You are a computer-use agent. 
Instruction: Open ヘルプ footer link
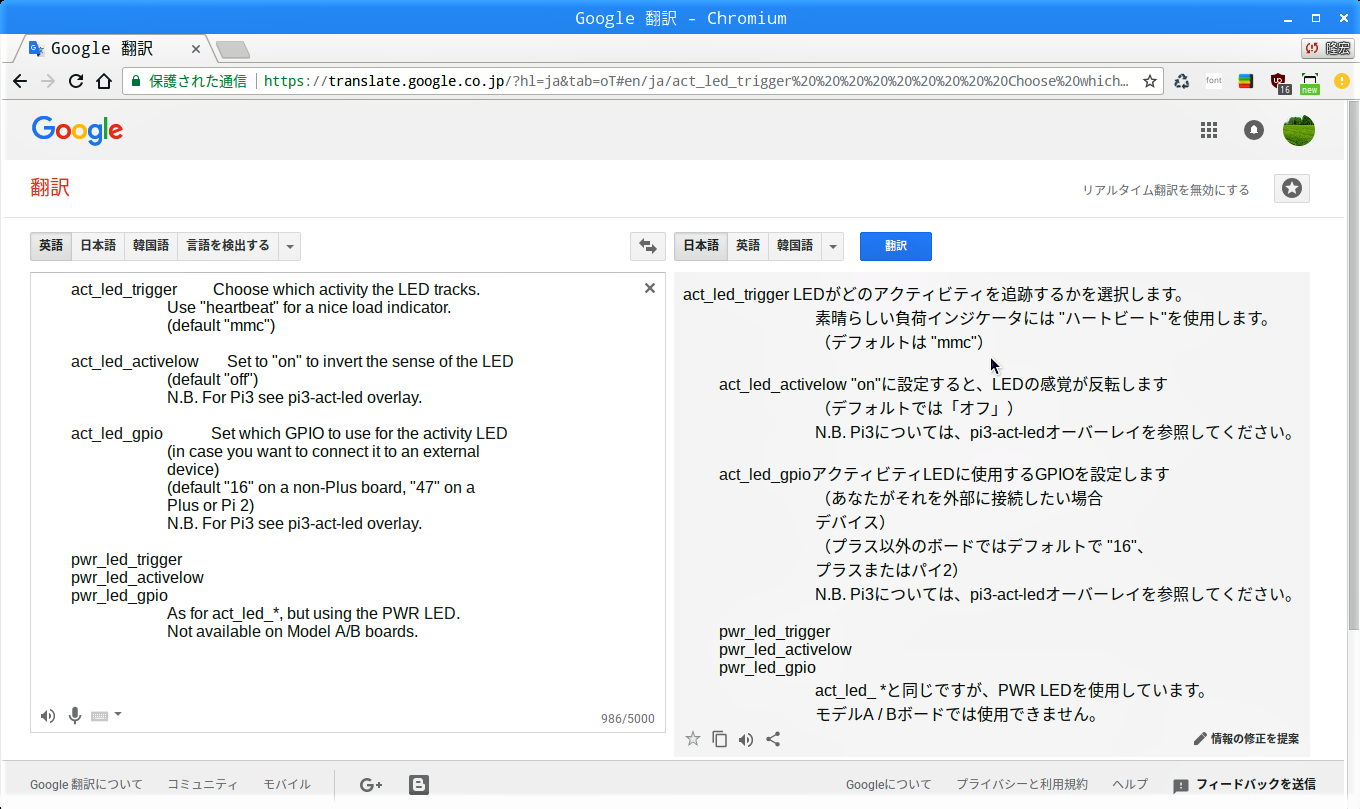[1130, 785]
